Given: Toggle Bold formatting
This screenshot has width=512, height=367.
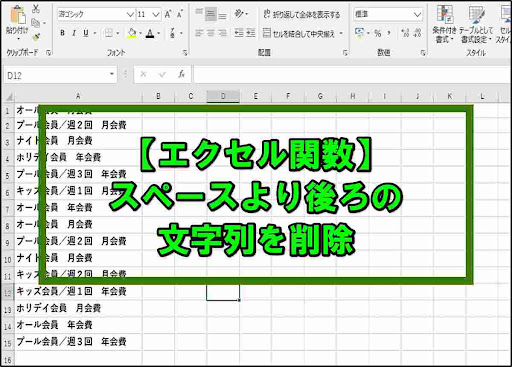Looking at the screenshot, I should pyautogui.click(x=62, y=33).
